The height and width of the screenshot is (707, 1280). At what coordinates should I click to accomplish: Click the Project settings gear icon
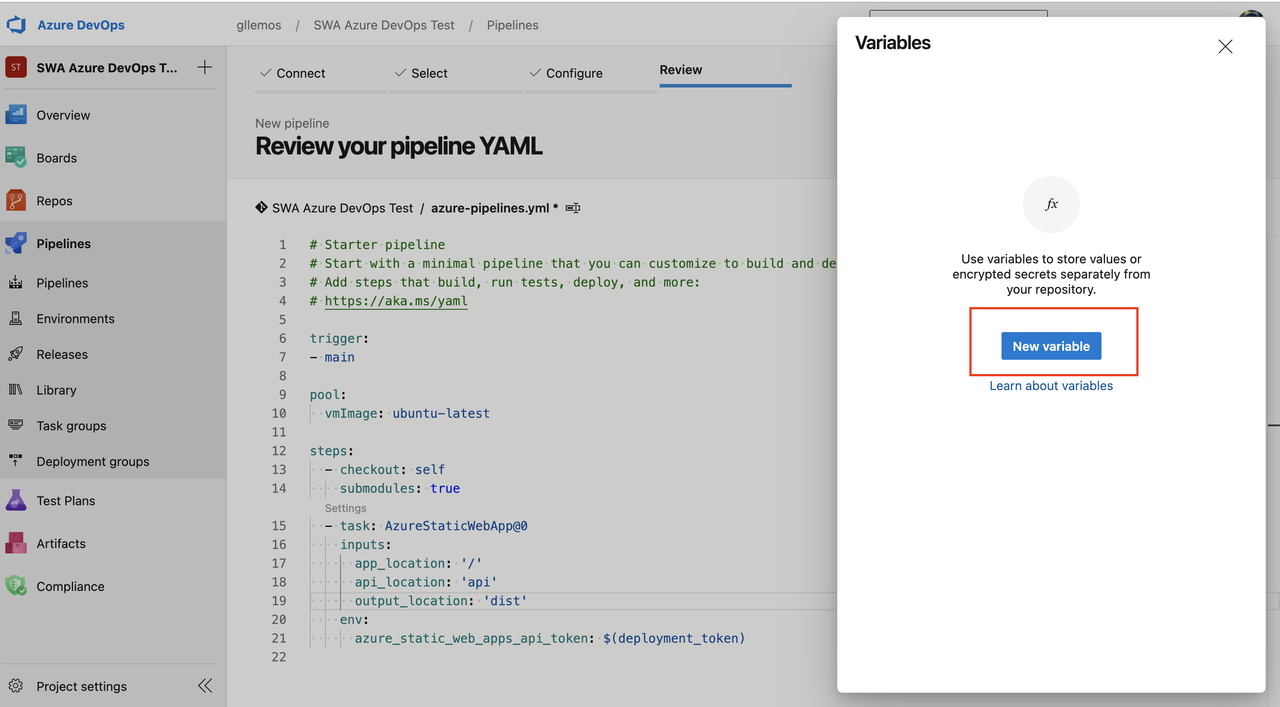coord(16,687)
